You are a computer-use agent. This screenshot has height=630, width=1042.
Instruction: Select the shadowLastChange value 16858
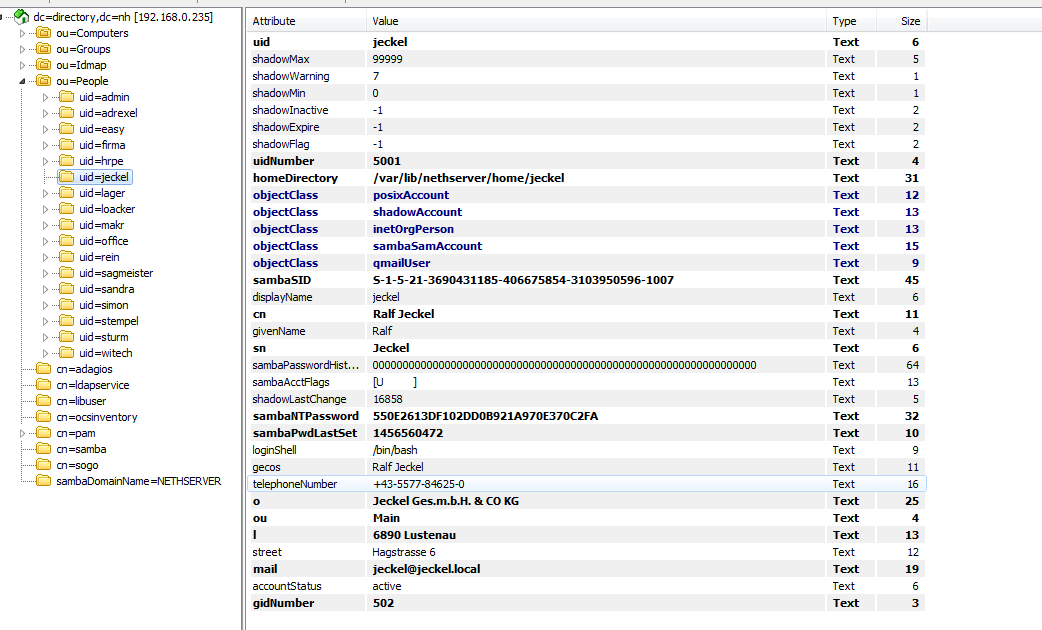pyautogui.click(x=387, y=399)
